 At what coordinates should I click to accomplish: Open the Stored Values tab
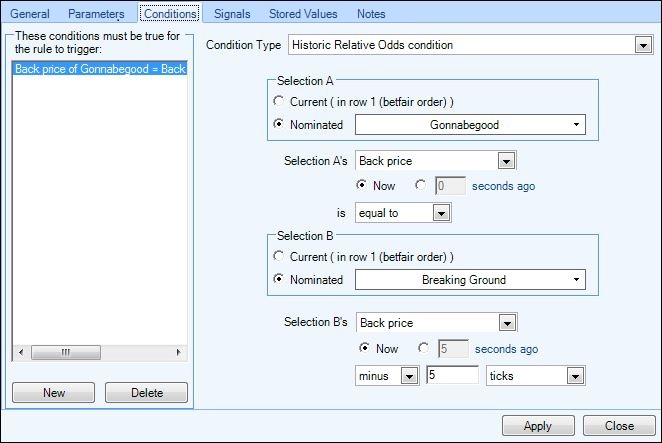point(303,14)
